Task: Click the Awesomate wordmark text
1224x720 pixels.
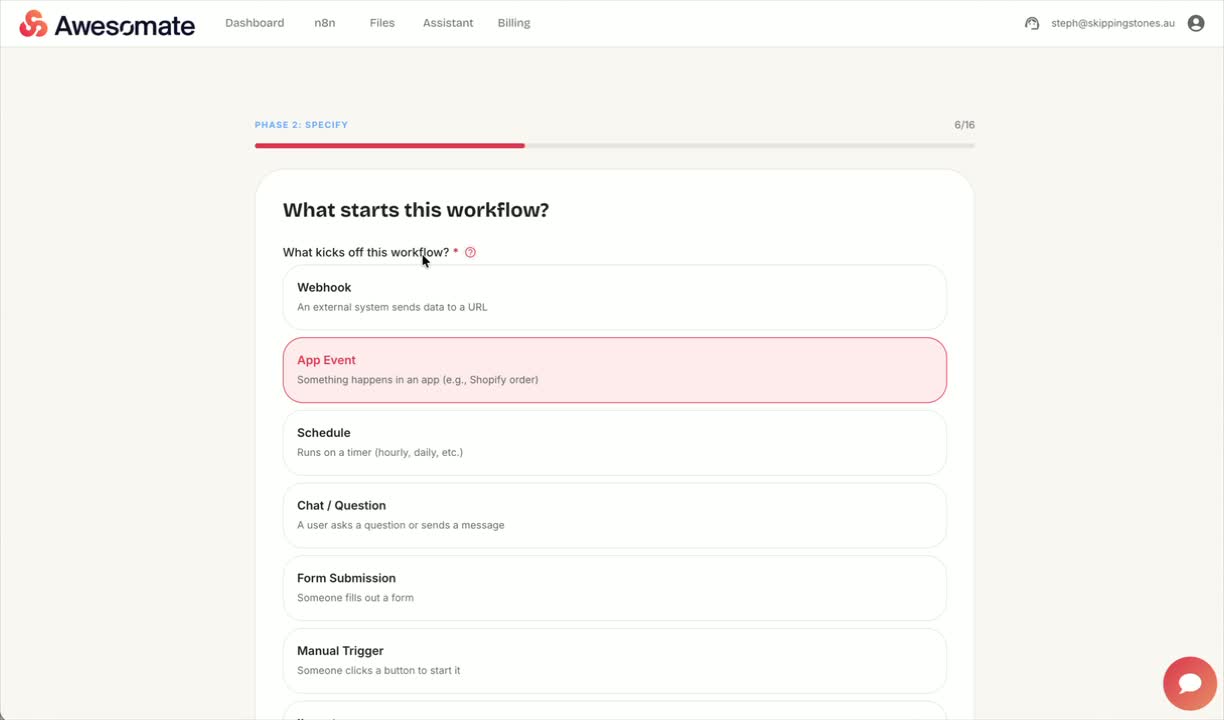Action: (x=125, y=25)
